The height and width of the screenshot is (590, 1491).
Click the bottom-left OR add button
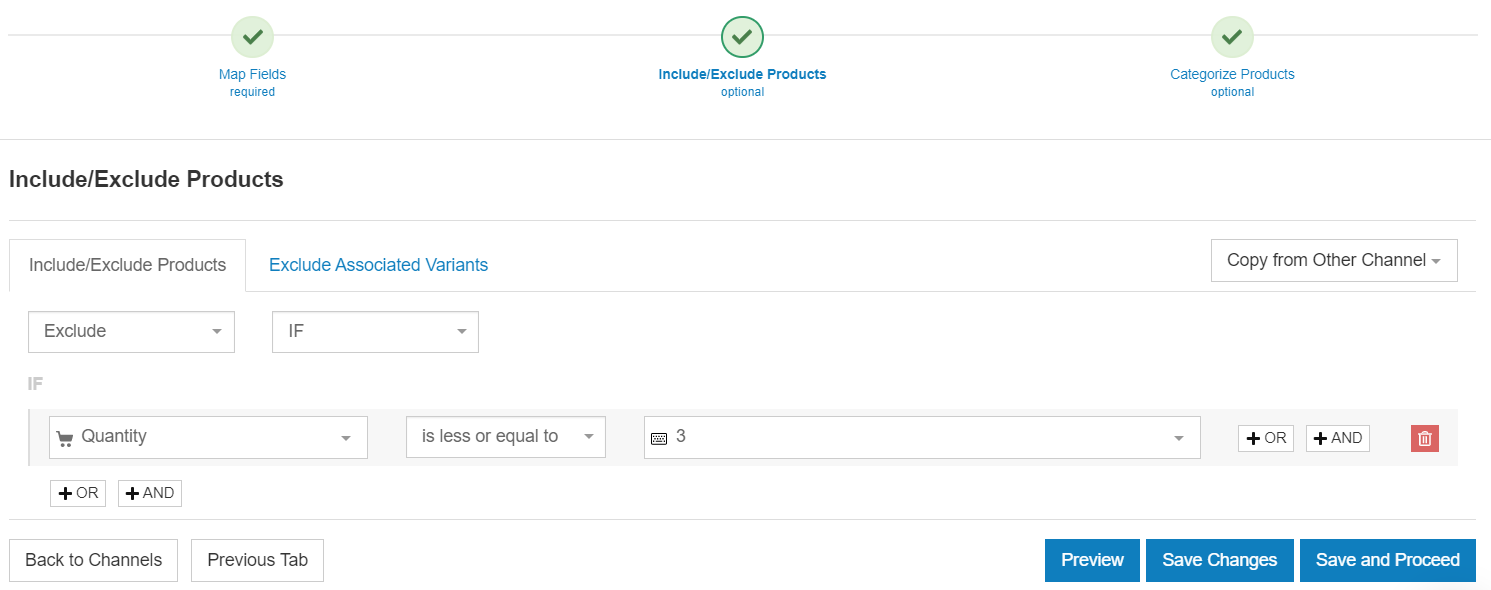coord(78,493)
